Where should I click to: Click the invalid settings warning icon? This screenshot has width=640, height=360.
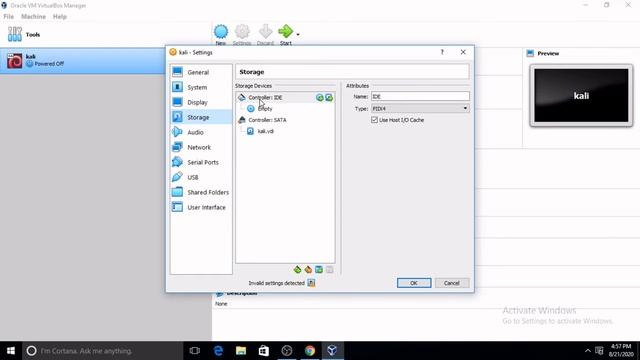pos(311,283)
